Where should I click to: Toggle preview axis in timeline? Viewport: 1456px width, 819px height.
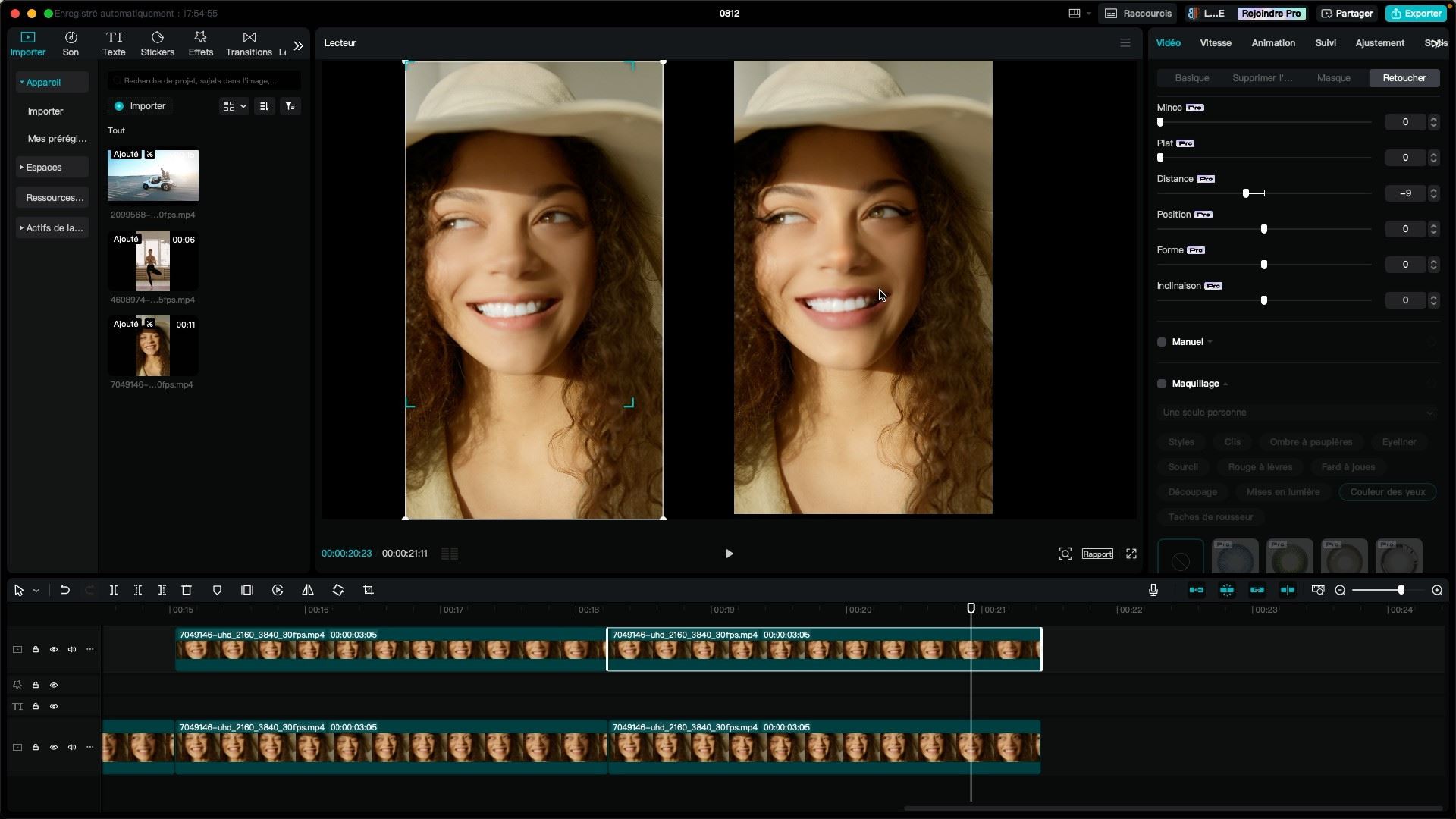pos(1288,590)
